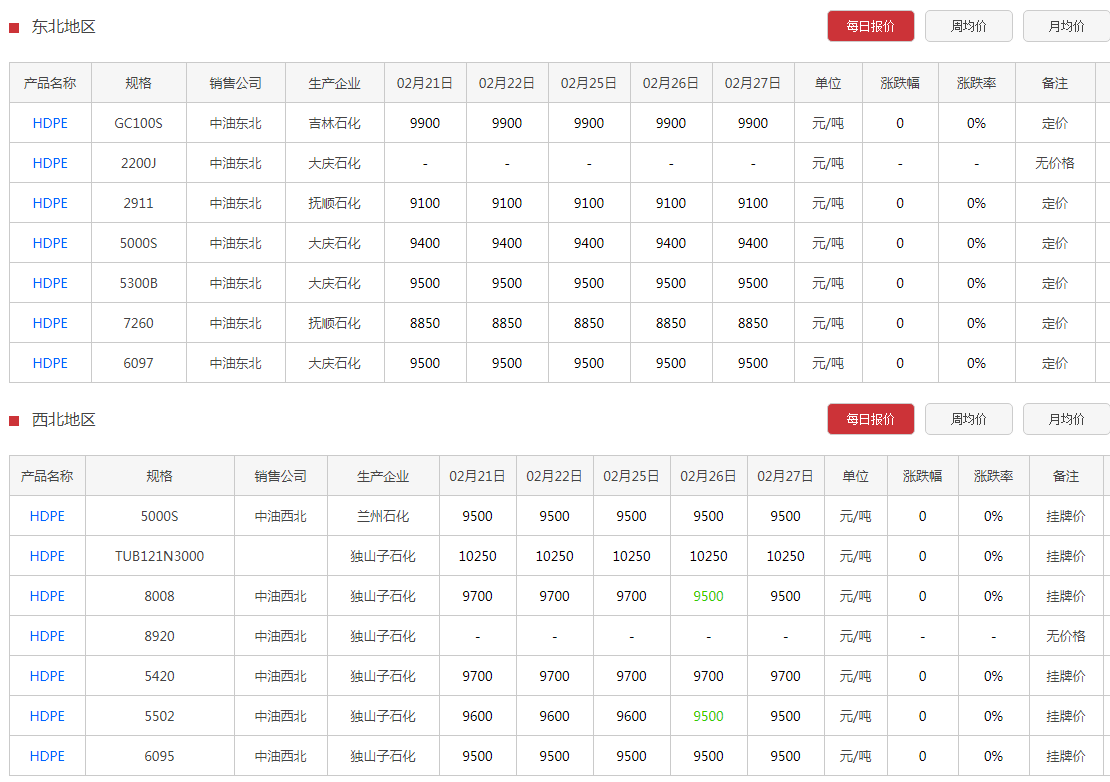This screenshot has height=782, width=1110.
Task: Open HDPE link for 6095 row
Action: click(x=47, y=756)
